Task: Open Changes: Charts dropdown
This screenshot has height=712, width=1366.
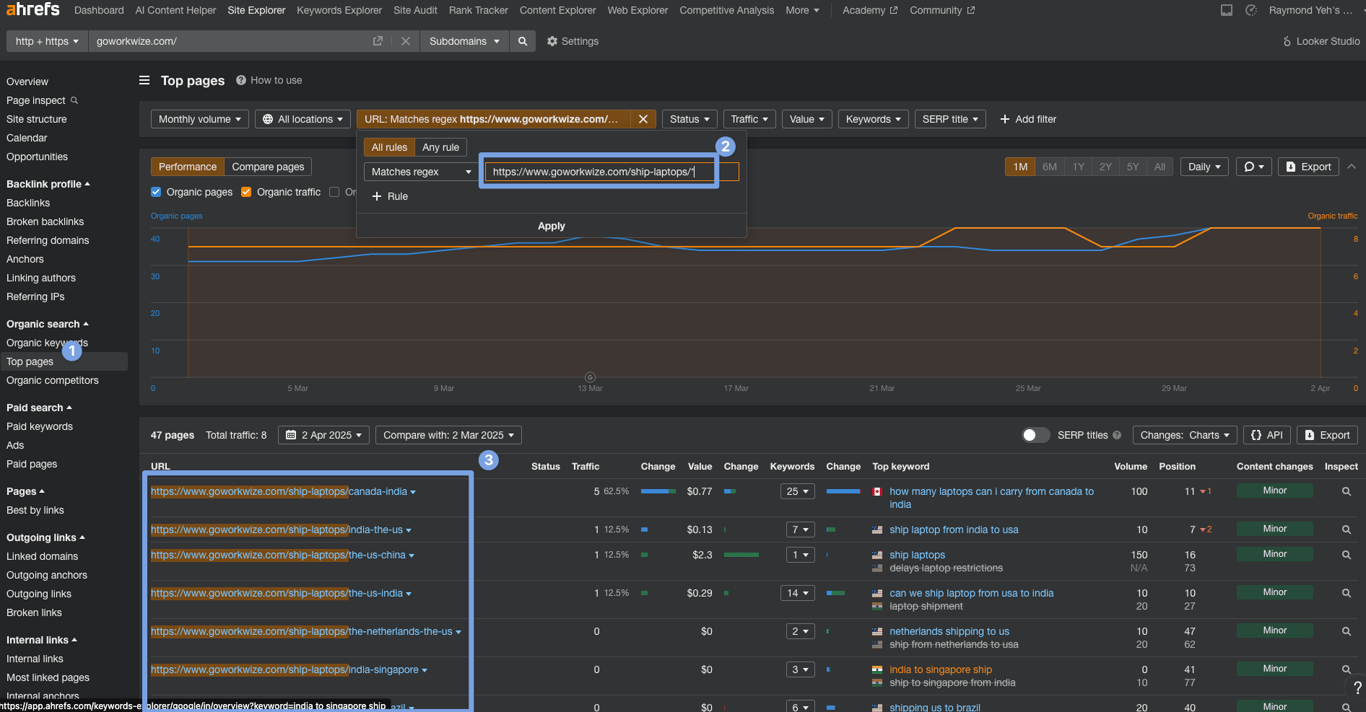Action: tap(1184, 435)
